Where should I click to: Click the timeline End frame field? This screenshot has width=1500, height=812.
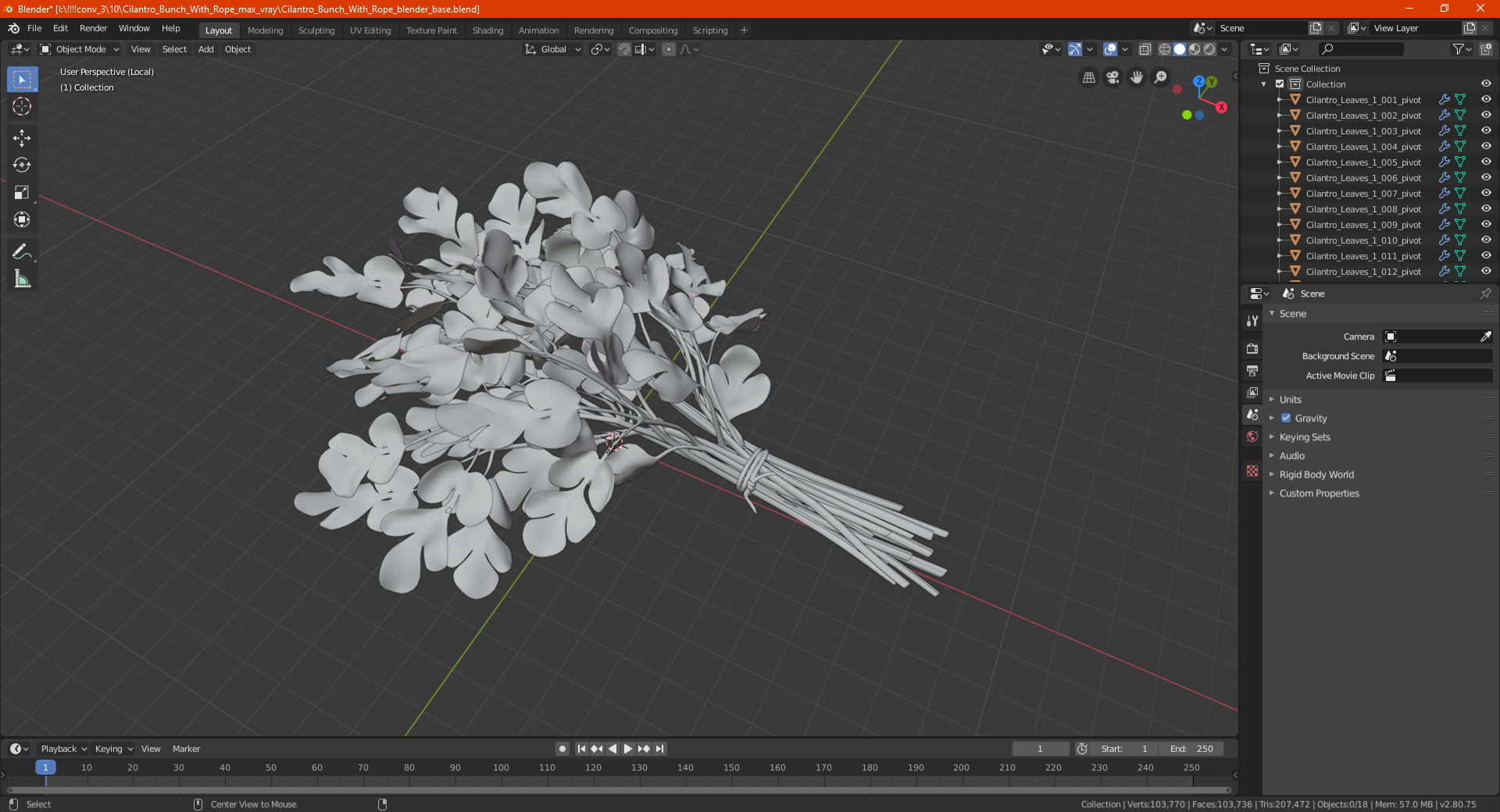pos(1191,749)
